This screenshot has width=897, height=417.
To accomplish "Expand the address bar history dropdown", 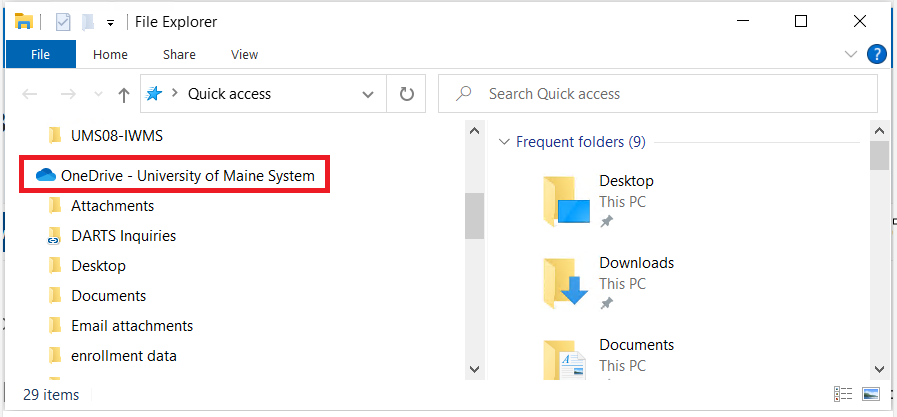I will [368, 94].
